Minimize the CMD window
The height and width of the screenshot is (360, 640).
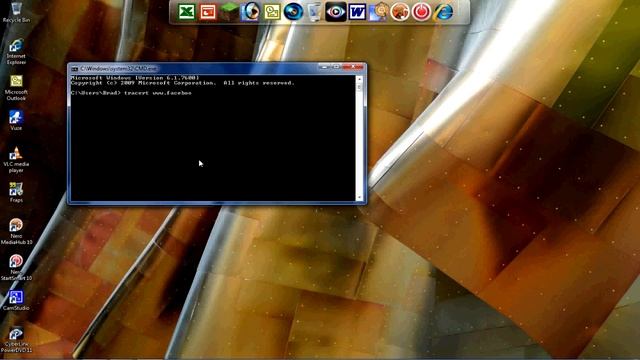click(324, 67)
